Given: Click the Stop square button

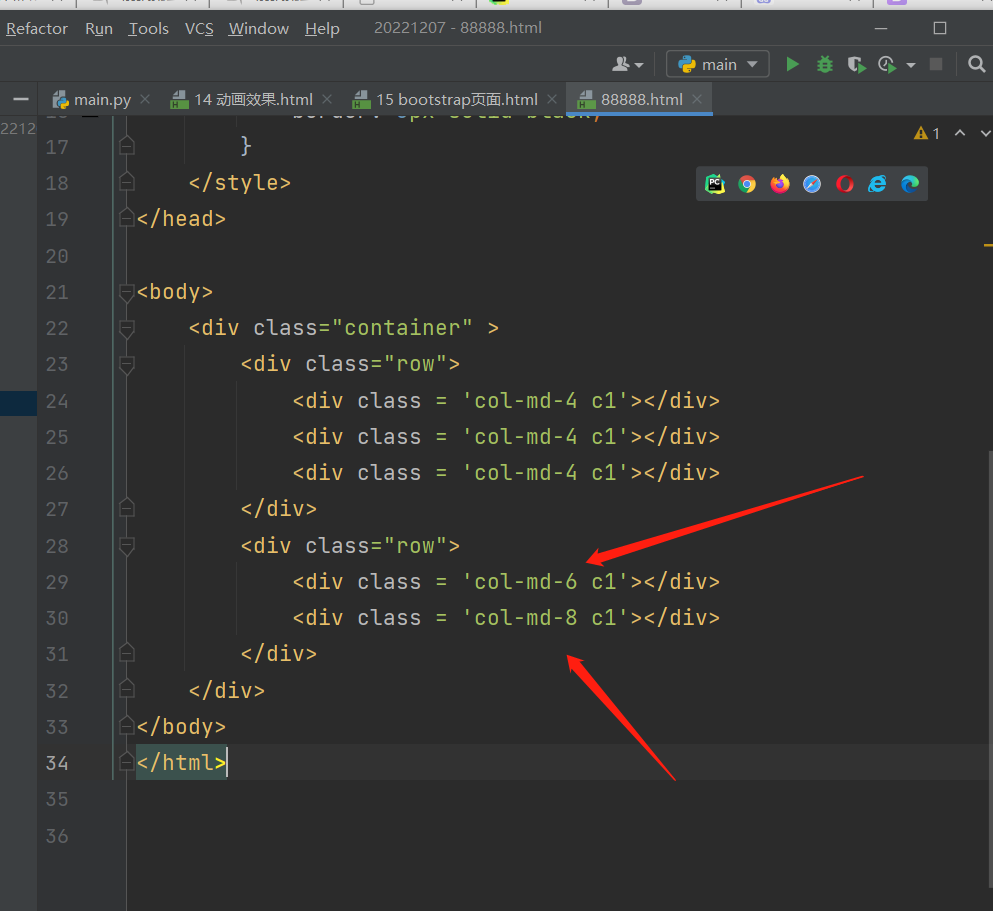Looking at the screenshot, I should tap(936, 64).
